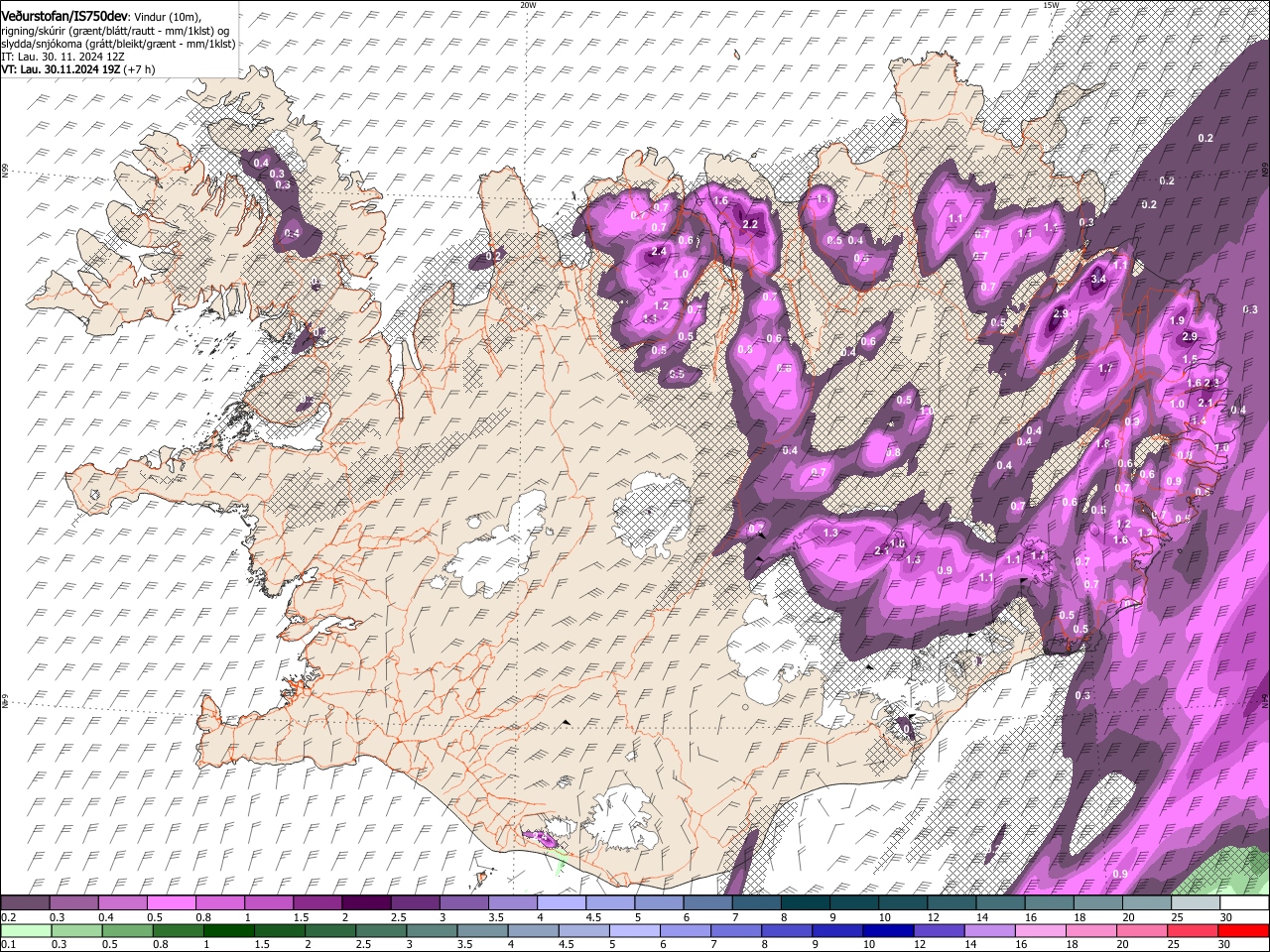Pick the pale green first swatch in the lower legend row
This screenshot has width=1270, height=952.
click(x=26, y=930)
